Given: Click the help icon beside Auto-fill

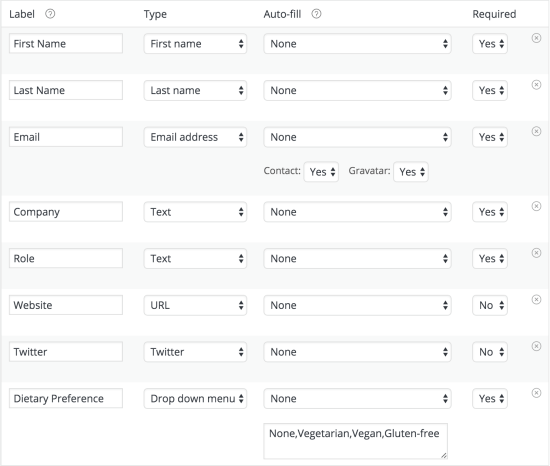Looking at the screenshot, I should (x=316, y=14).
